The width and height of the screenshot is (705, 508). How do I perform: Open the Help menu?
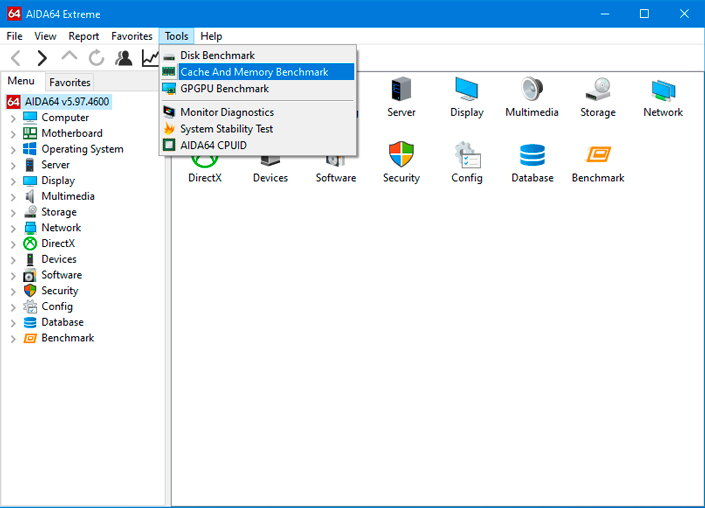point(211,36)
